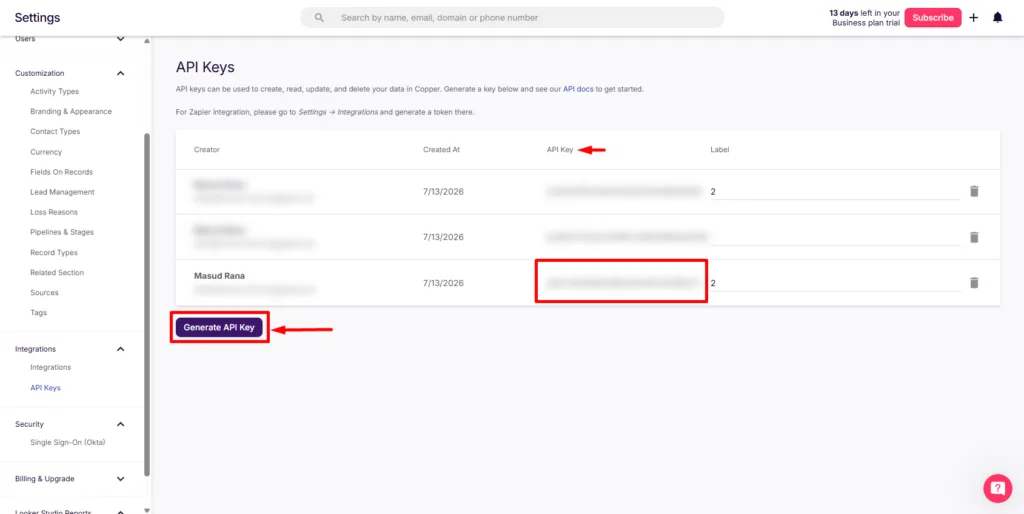Click the Created At column header

pos(441,150)
